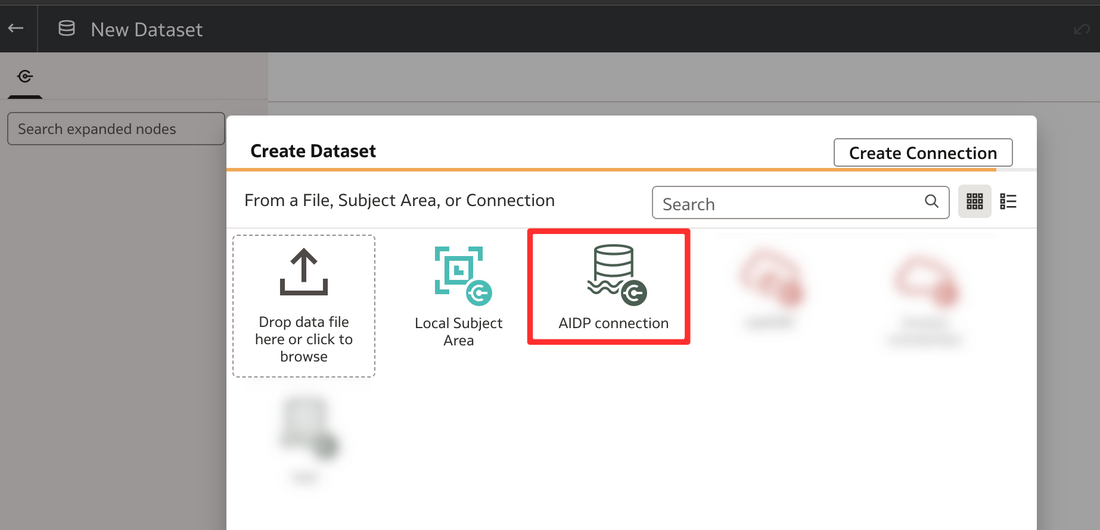Focus the Search expanded nodes field
This screenshot has height=530, width=1100.
tap(116, 129)
